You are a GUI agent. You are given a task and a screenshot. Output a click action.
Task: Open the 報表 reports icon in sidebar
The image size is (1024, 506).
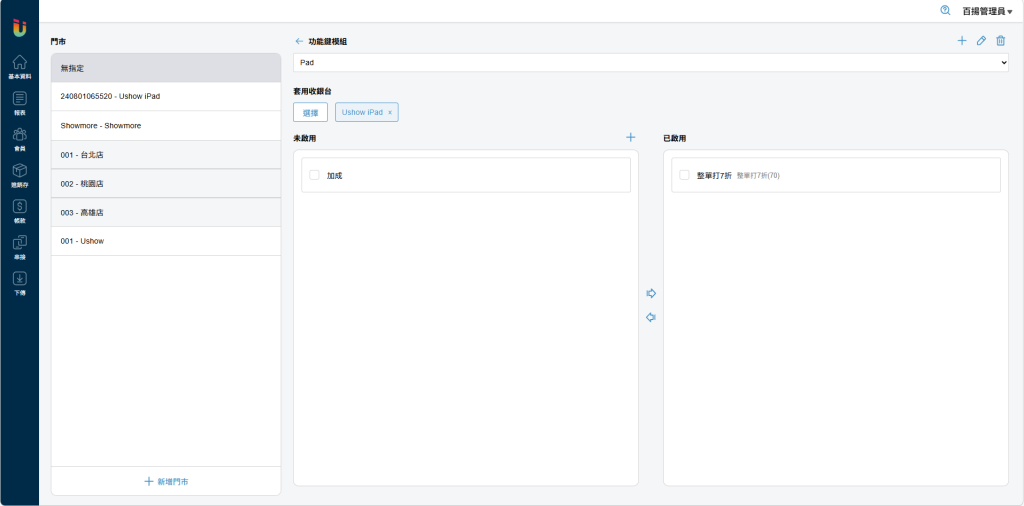coord(19,99)
